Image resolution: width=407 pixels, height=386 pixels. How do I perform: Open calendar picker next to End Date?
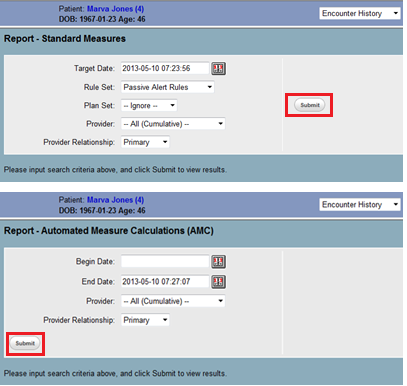(x=218, y=282)
